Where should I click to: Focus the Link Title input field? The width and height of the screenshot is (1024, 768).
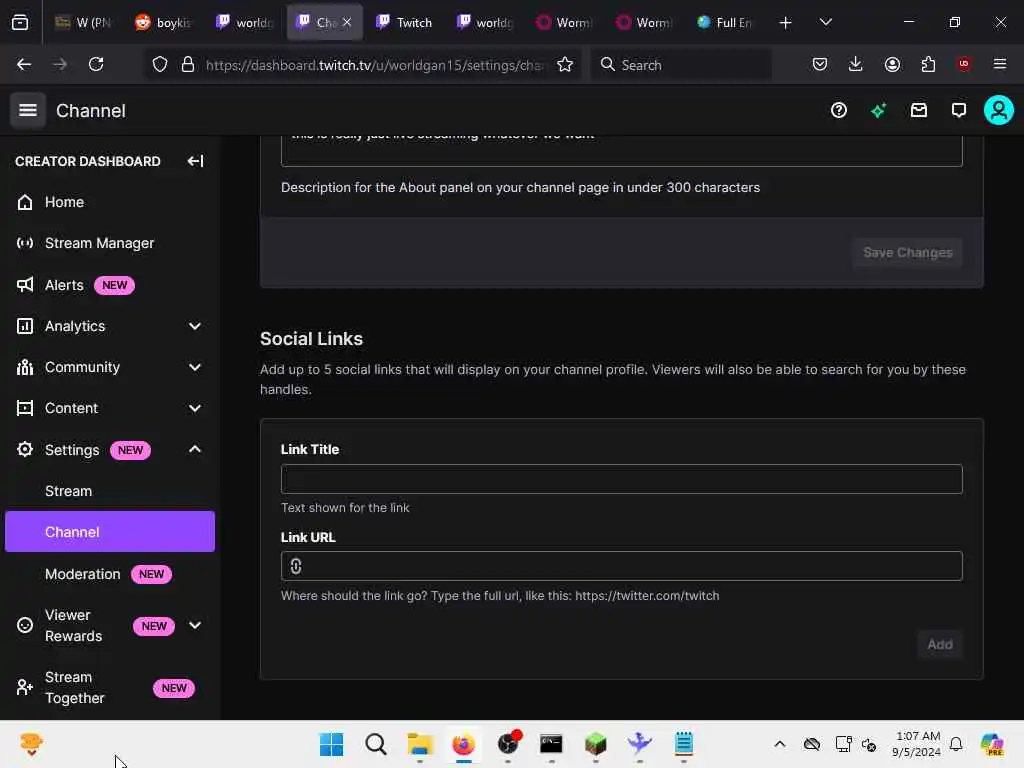(622, 479)
